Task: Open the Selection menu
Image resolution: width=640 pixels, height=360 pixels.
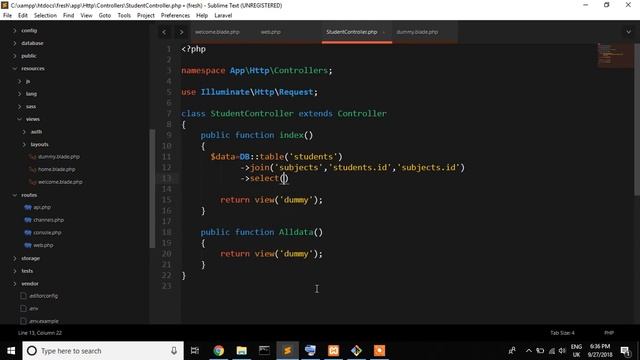Action: [45, 16]
